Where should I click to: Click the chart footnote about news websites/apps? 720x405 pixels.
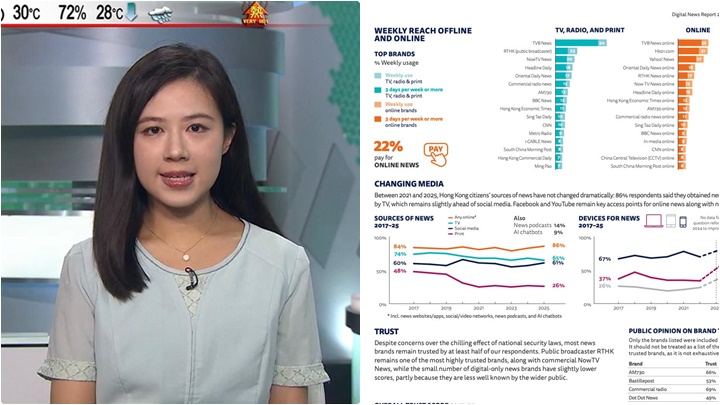coord(474,316)
